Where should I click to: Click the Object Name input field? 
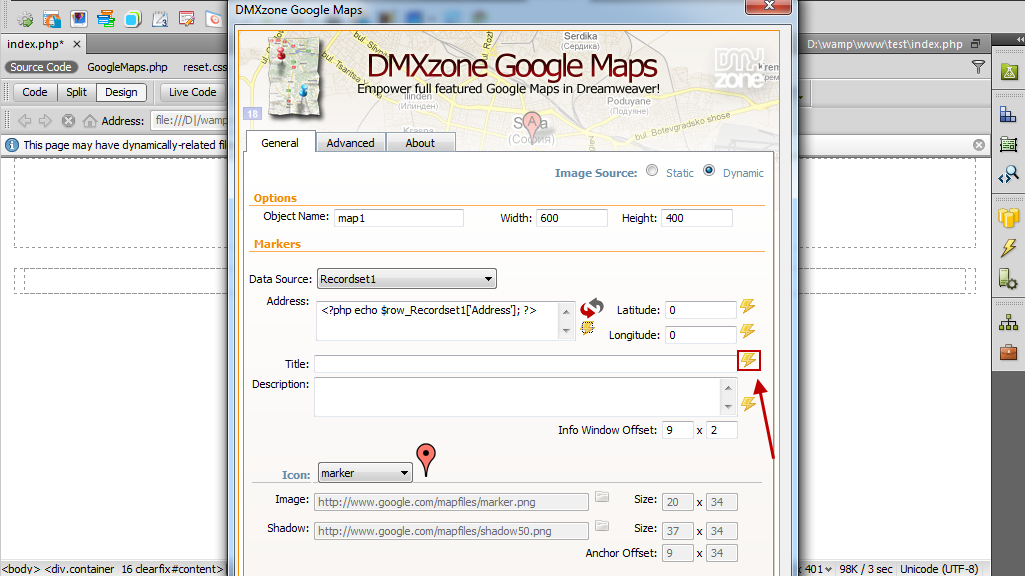click(399, 218)
